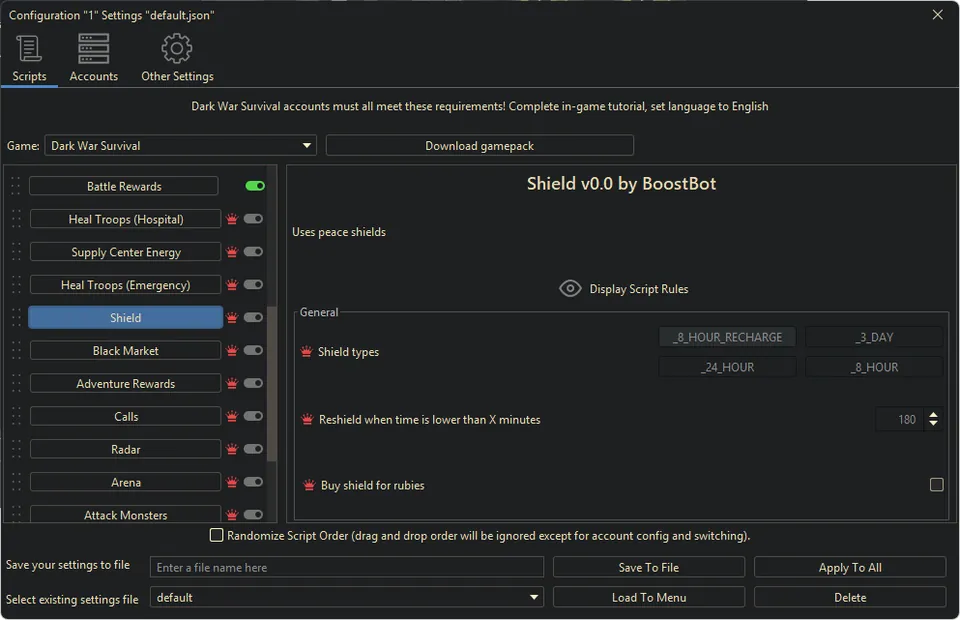Click the Other Settings gear icon
This screenshot has width=960, height=620.
pos(177,48)
